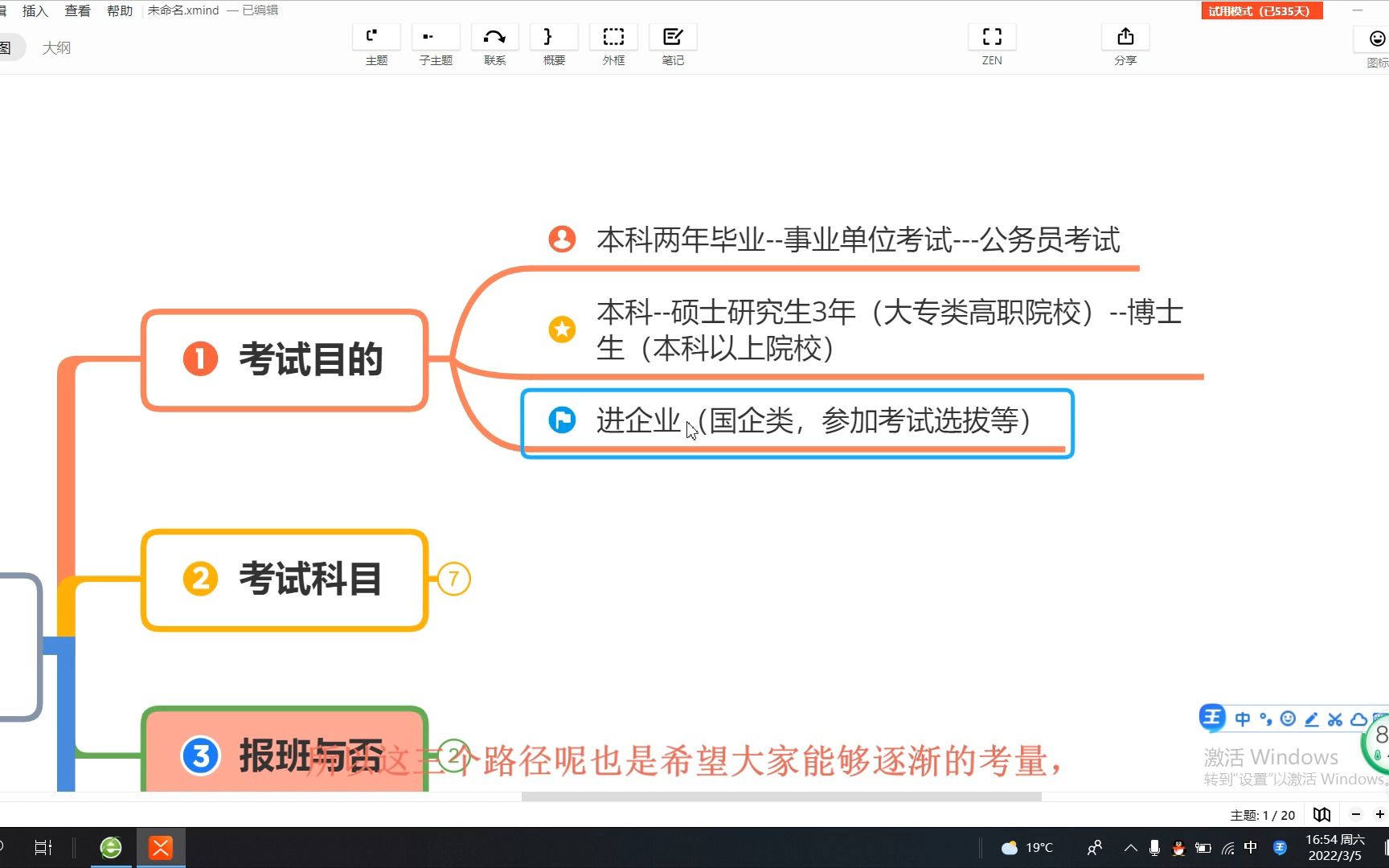Insert a subtopic using 子主题

pos(436,46)
